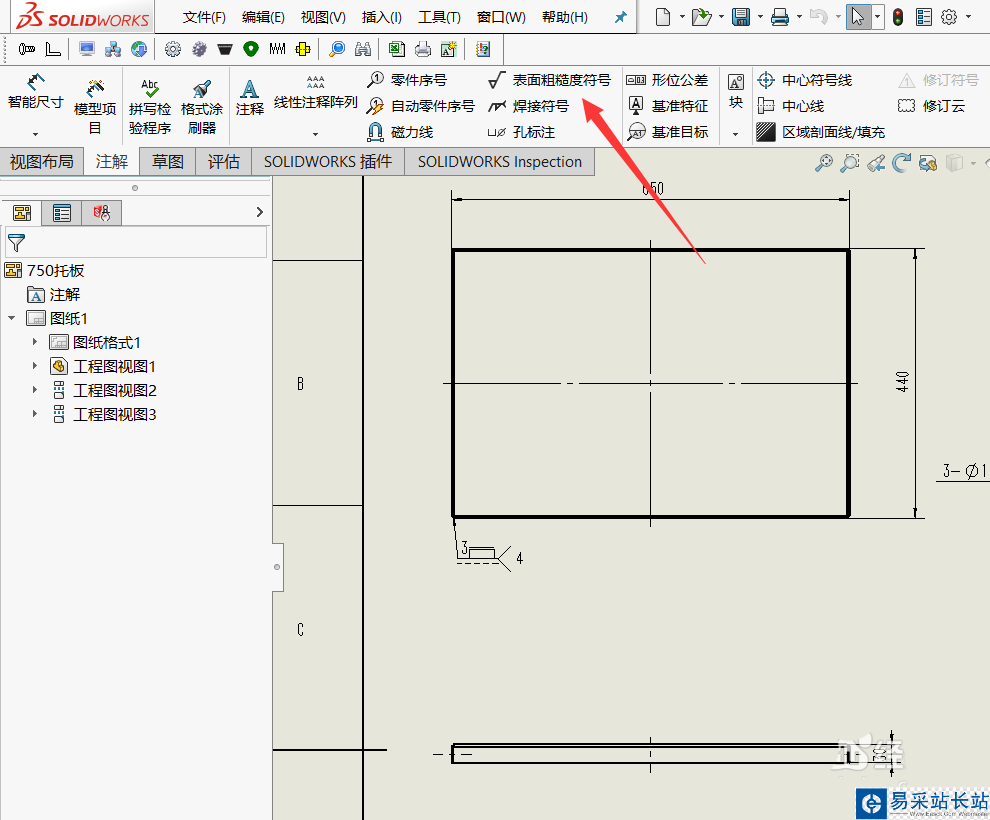Add a Centerline (中心线)
990x820 pixels.
tap(790, 106)
